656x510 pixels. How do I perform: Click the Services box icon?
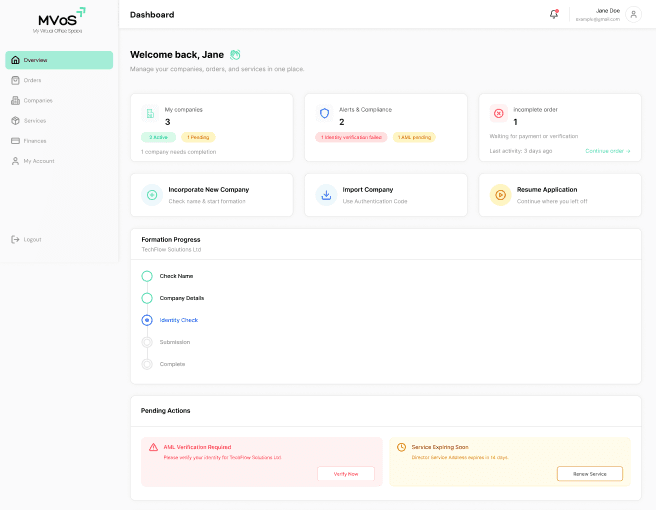[15, 120]
